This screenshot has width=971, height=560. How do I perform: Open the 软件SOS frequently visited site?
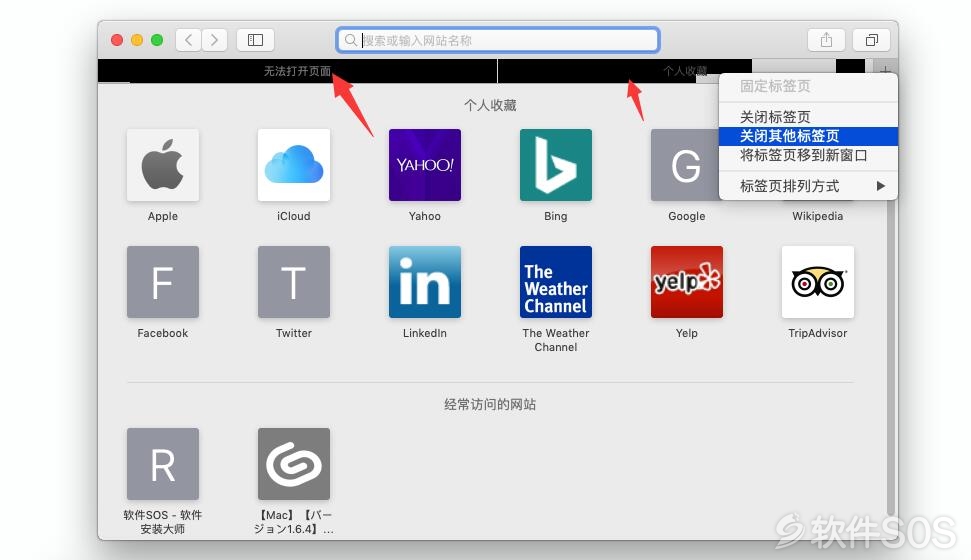pos(163,464)
